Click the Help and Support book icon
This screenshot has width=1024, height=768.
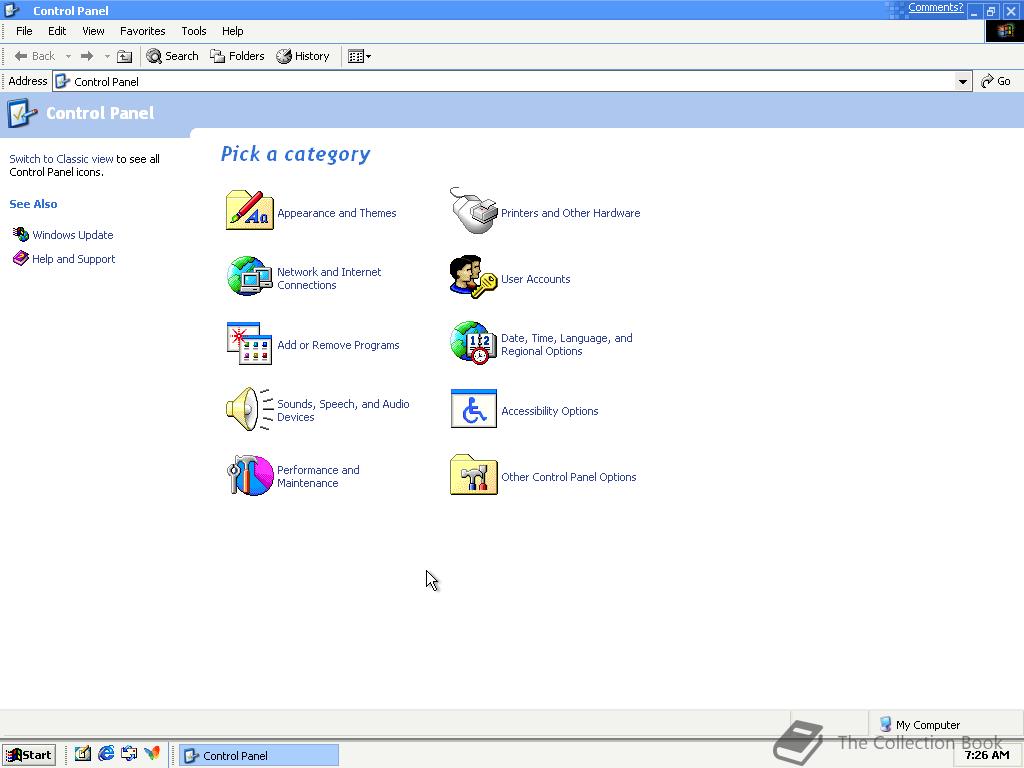21,258
